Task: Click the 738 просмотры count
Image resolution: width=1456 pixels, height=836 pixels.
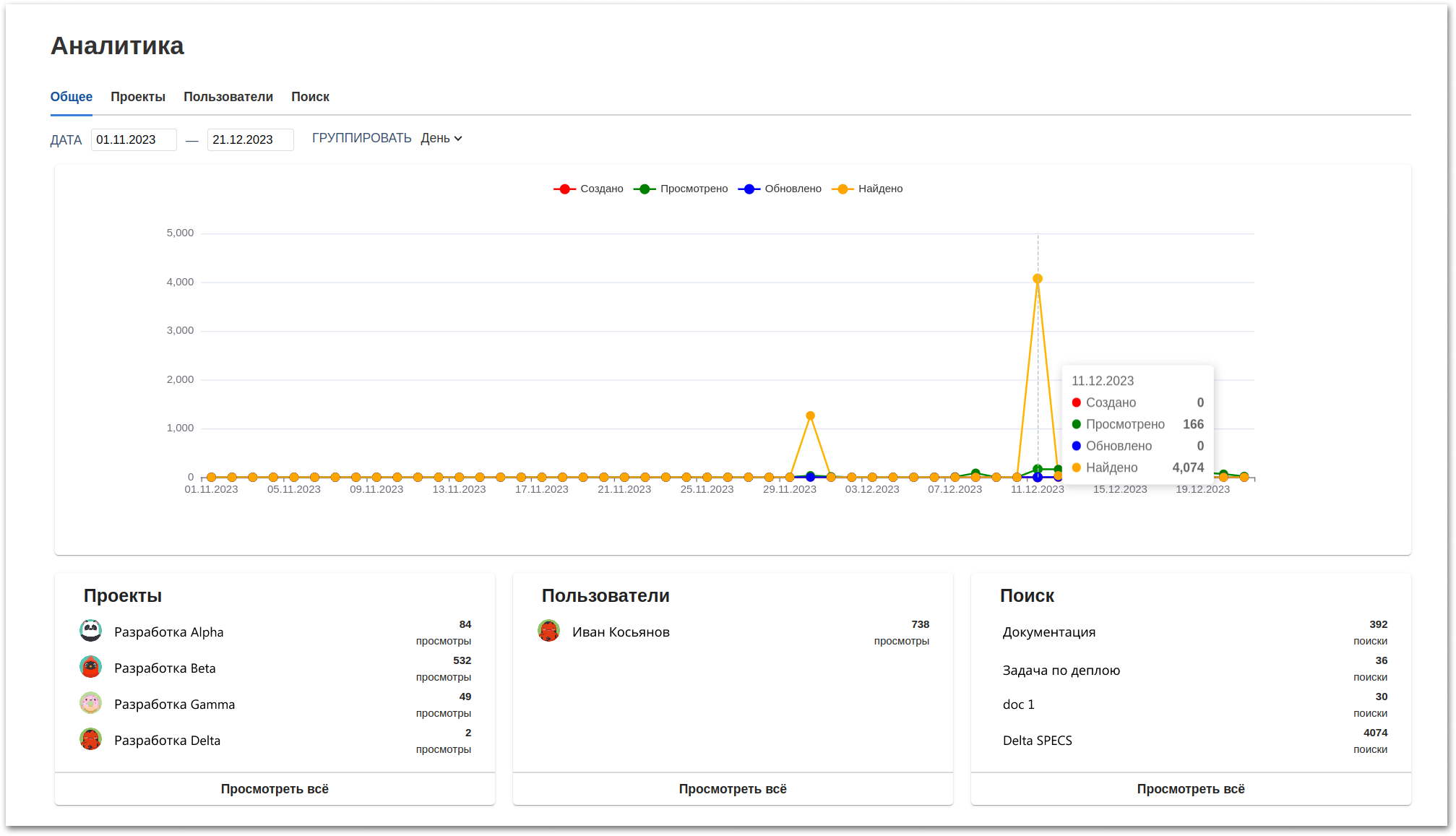Action: [902, 632]
